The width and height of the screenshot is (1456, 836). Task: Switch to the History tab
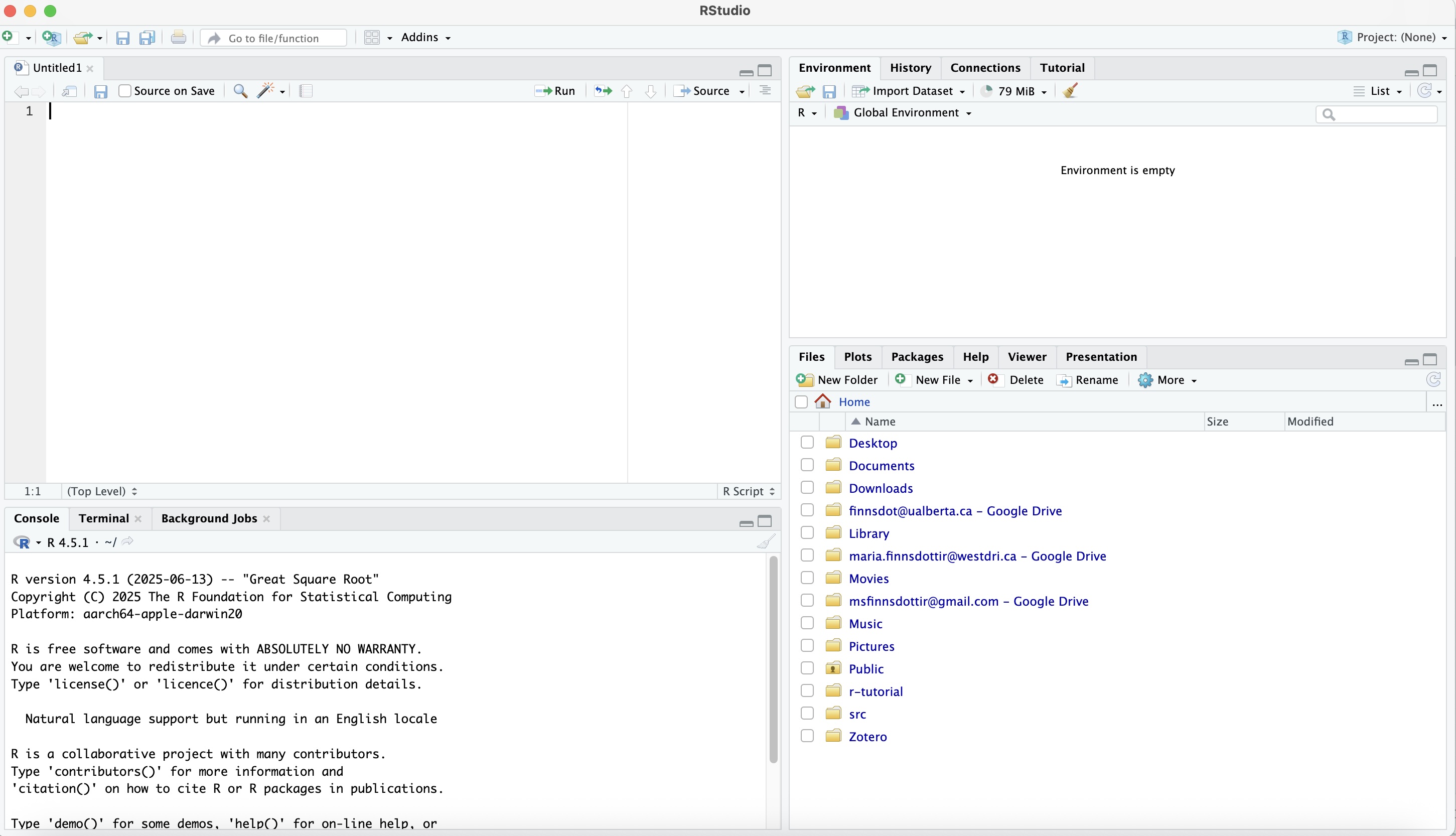pos(910,68)
